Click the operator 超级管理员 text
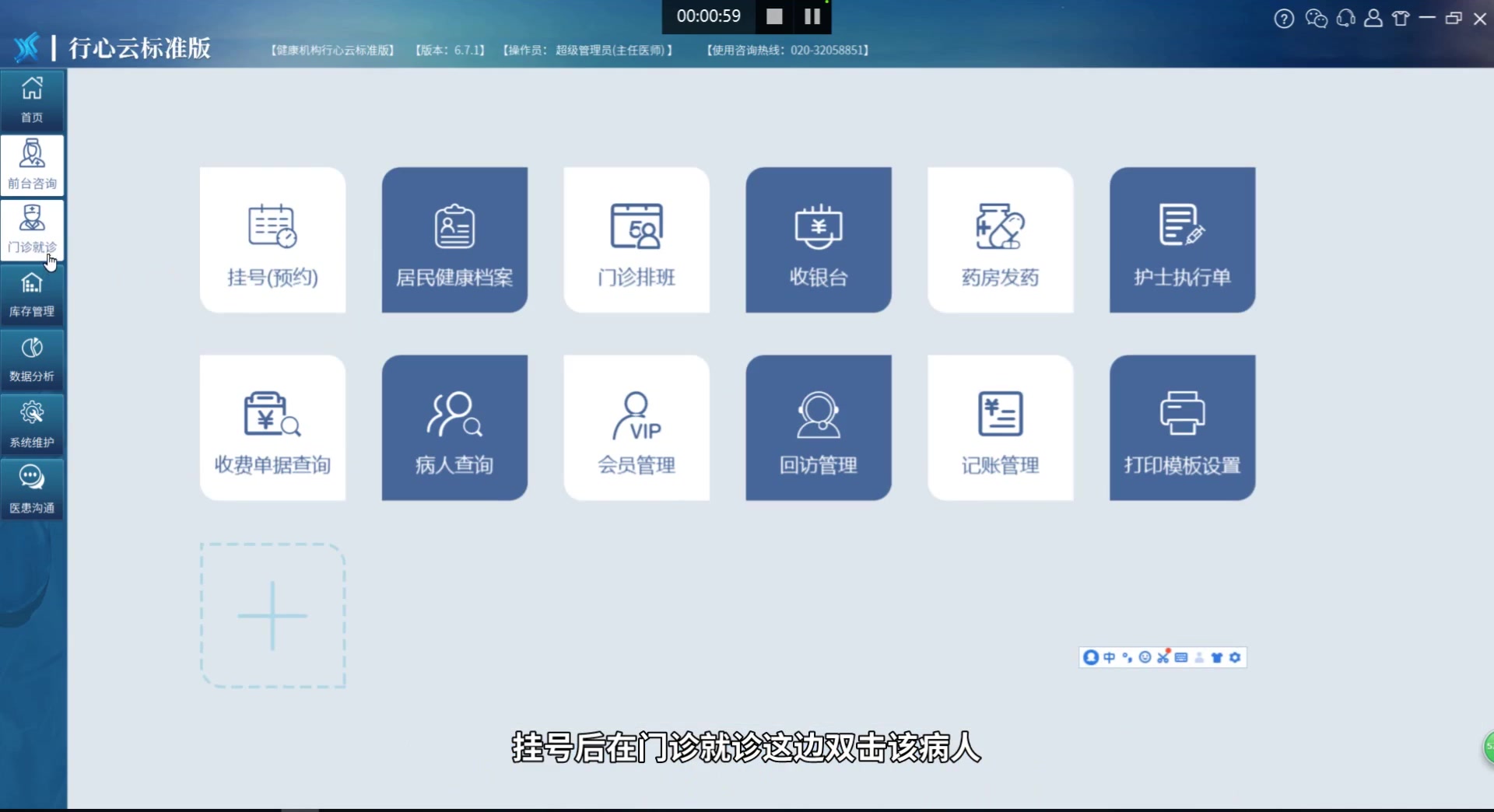 [609, 50]
